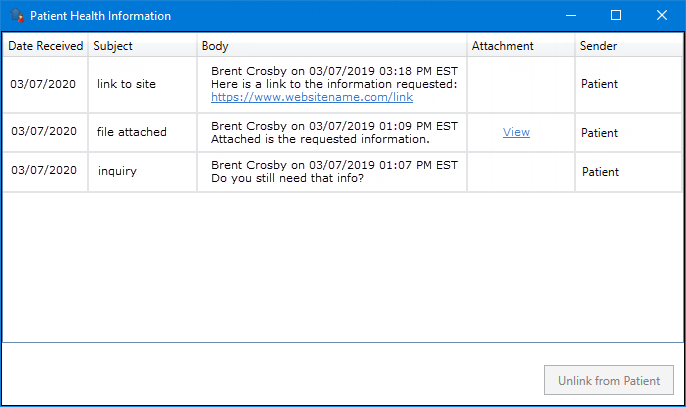Select the message "Attached is the requested information."

(320, 139)
